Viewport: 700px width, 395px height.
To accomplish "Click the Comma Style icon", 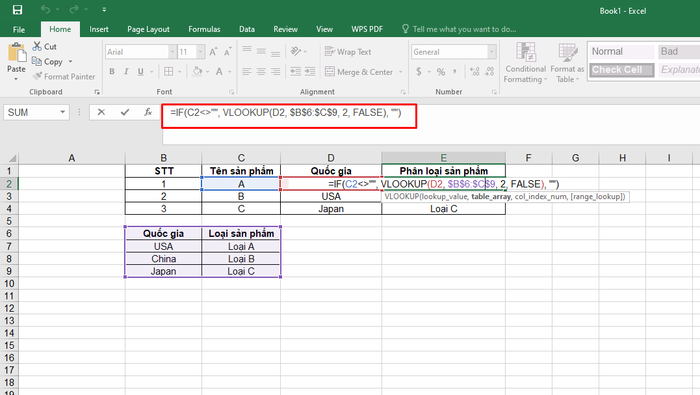I will coord(455,71).
